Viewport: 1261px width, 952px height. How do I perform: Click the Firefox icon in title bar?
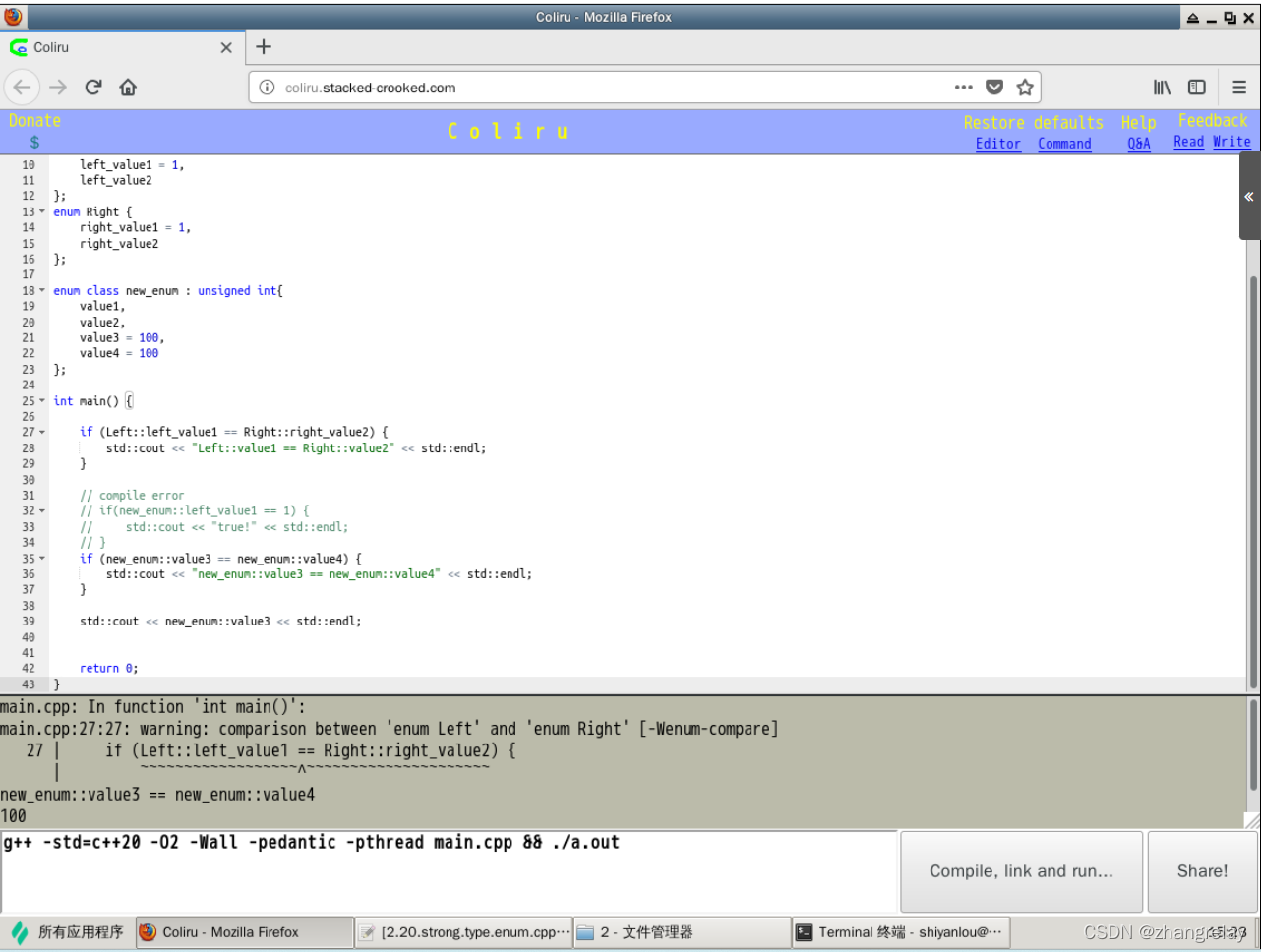click(x=13, y=16)
